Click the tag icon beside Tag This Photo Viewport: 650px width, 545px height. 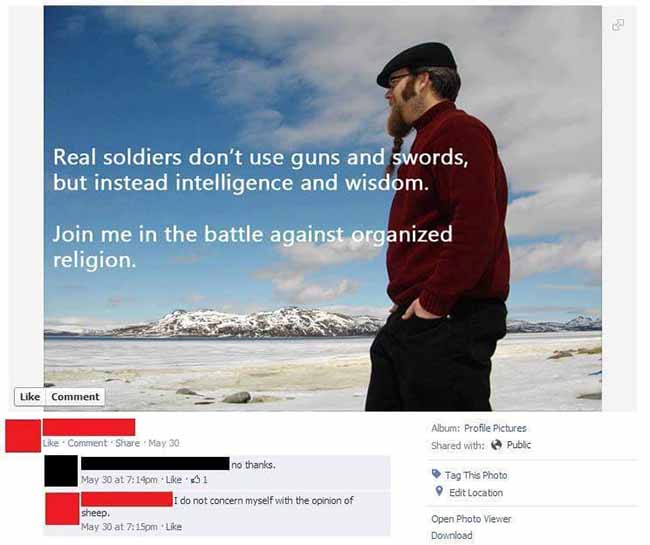[437, 474]
